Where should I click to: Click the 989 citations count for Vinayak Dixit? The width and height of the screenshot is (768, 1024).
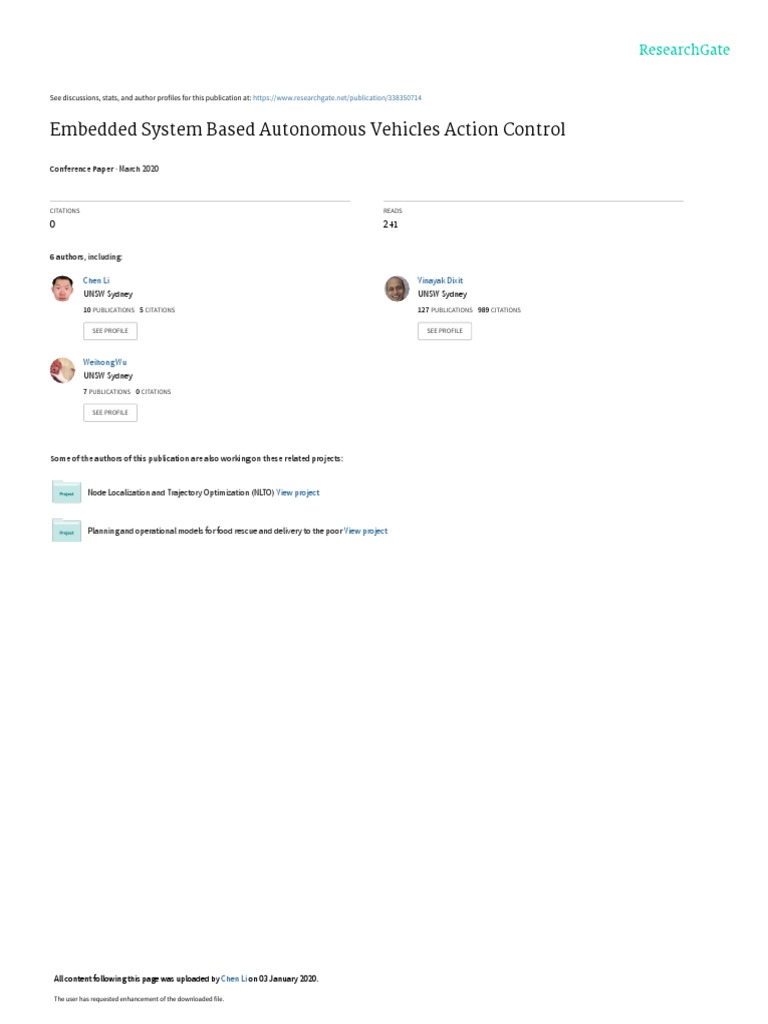pyautogui.click(x=499, y=310)
